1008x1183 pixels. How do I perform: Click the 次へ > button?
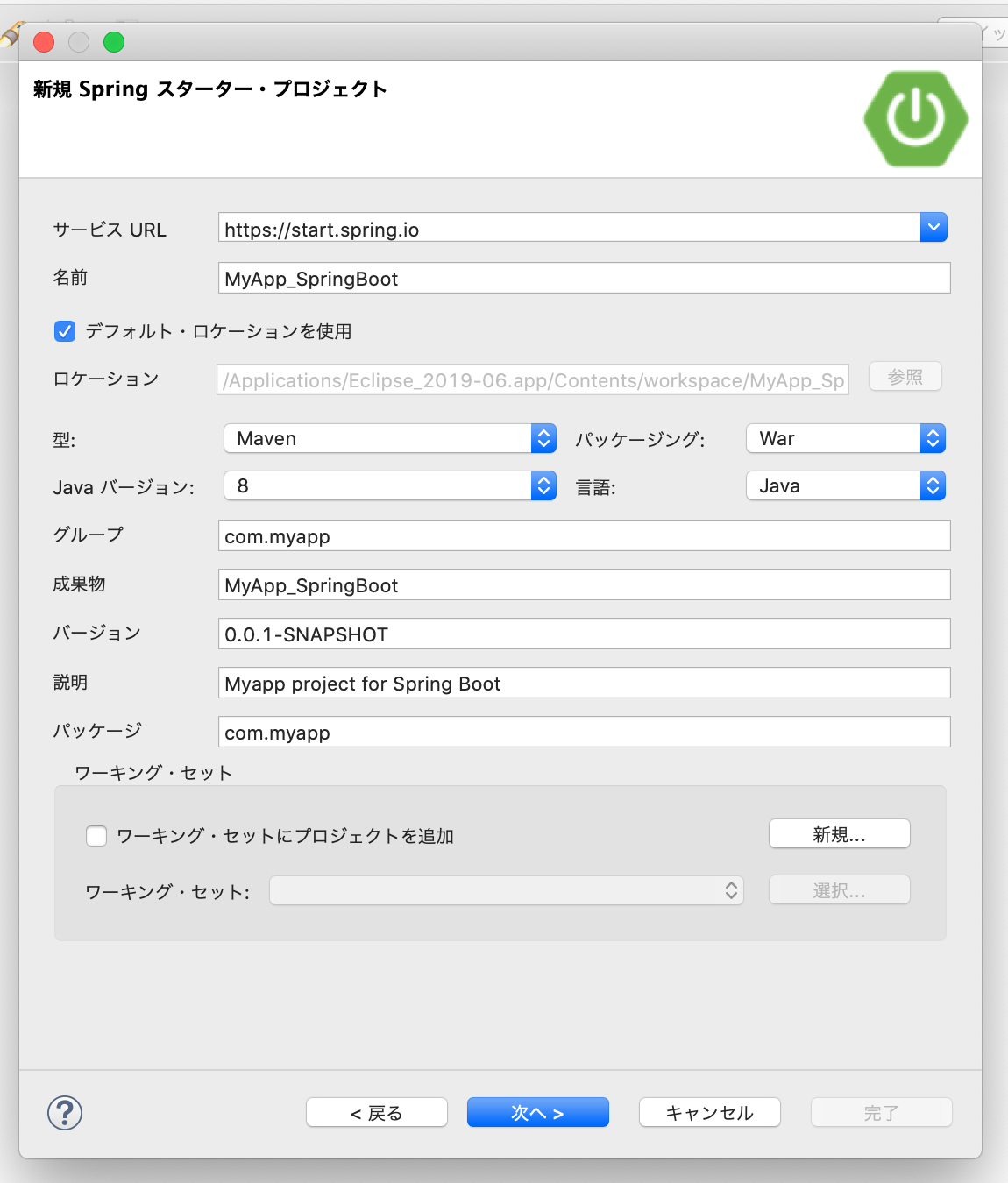(x=538, y=1112)
